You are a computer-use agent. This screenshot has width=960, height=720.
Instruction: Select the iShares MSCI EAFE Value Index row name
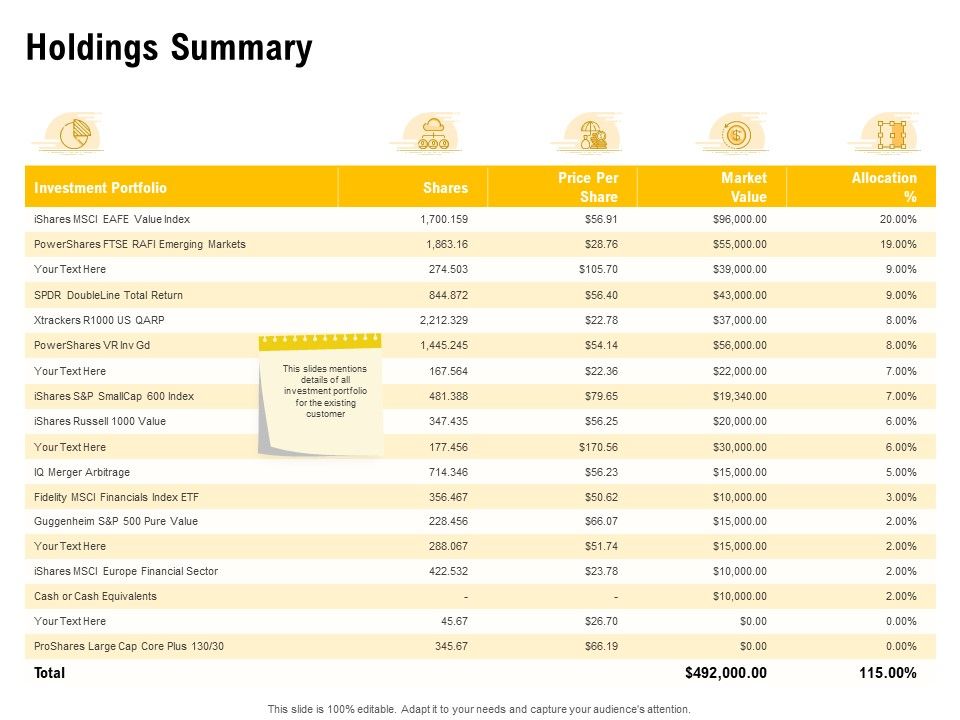click(x=112, y=219)
